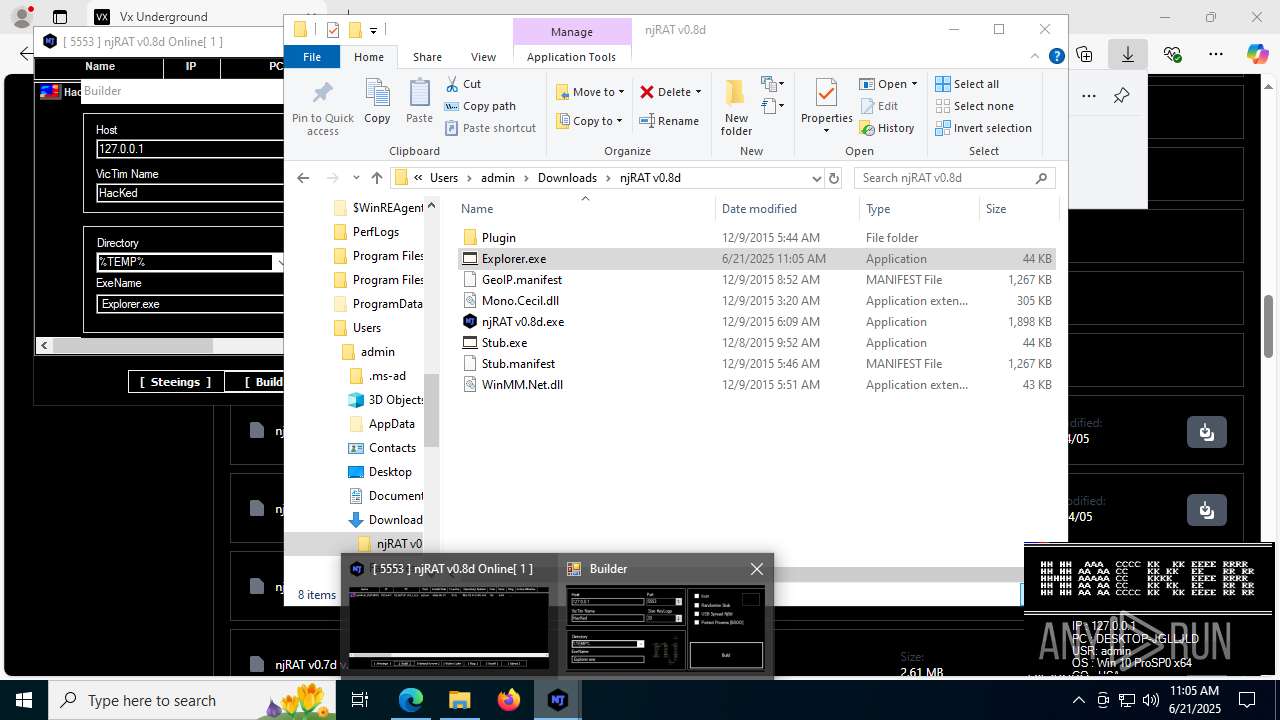The image size is (1280, 720).
Task: Click the Manage contextual tab
Action: click(571, 32)
